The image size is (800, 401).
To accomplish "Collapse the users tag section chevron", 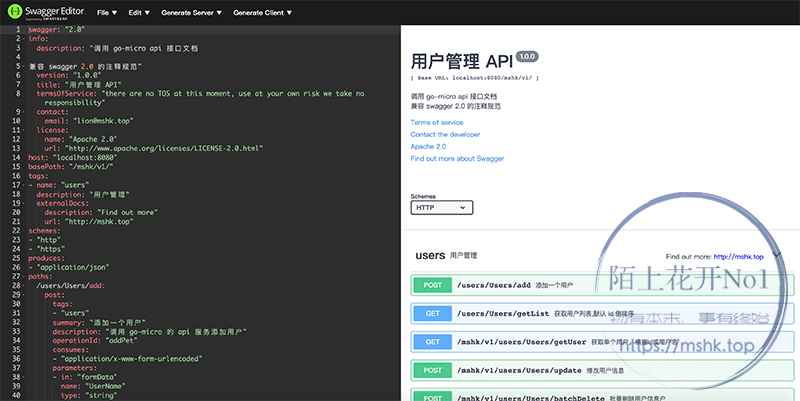I will coord(778,255).
